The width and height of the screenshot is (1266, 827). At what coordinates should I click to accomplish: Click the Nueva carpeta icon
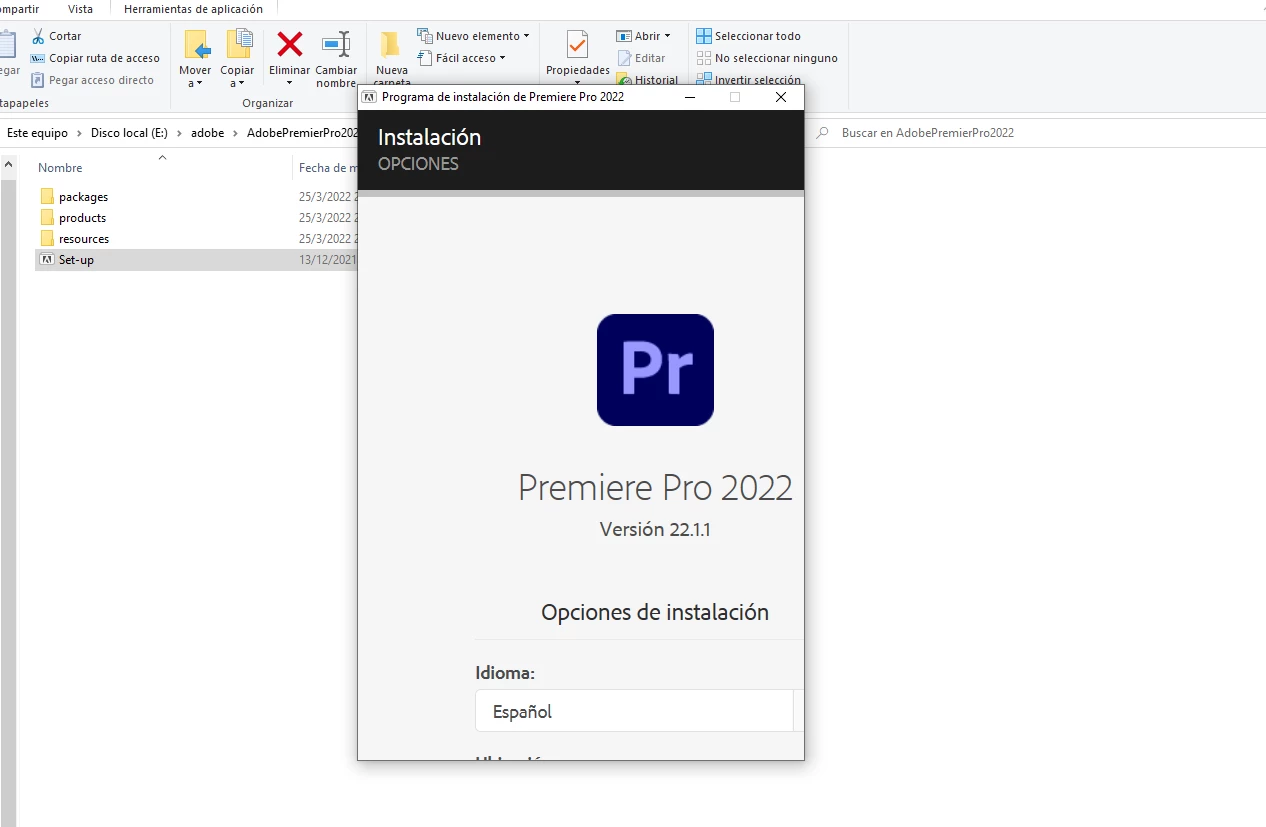[391, 44]
